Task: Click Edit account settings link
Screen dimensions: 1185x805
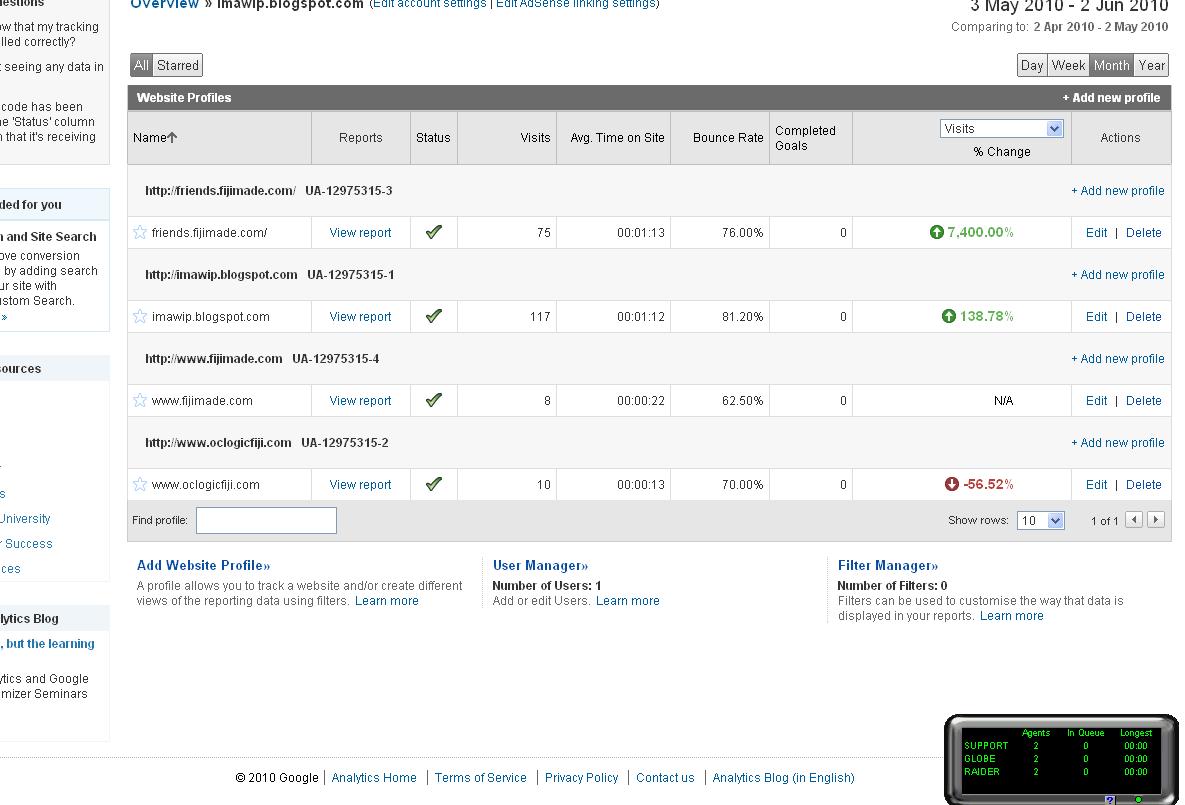Action: (430, 4)
